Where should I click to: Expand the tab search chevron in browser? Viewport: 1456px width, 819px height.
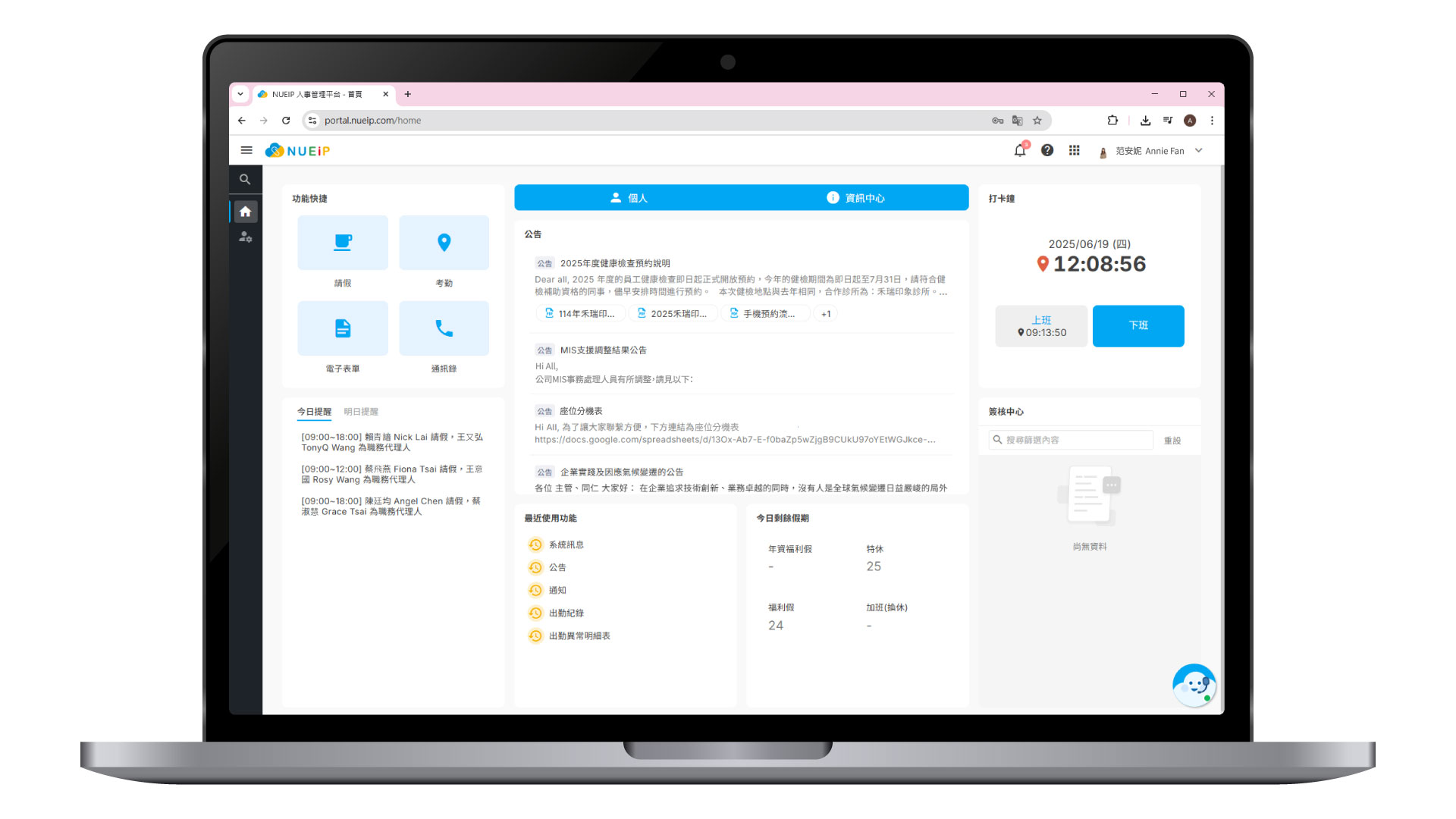tap(240, 94)
